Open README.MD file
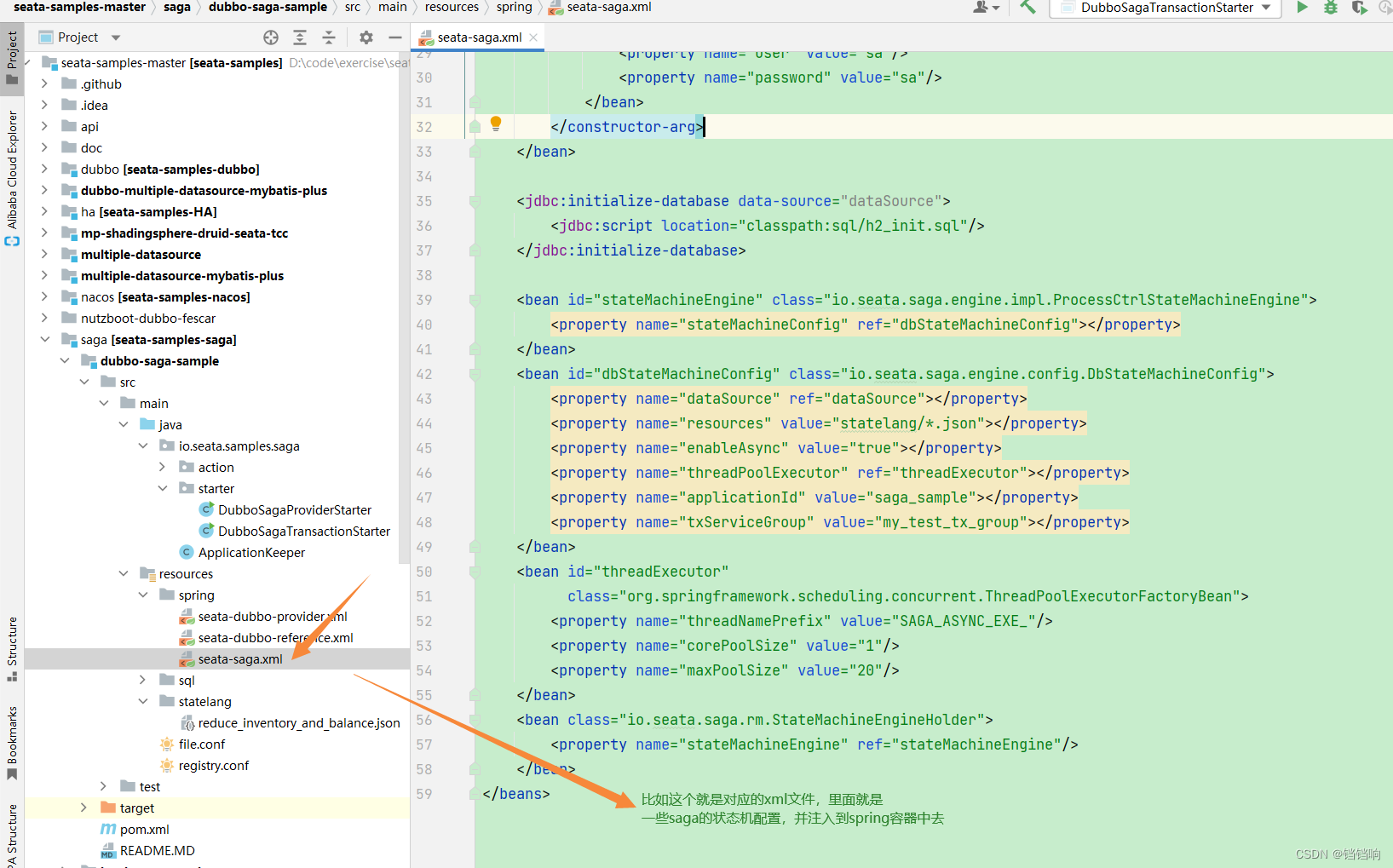 [158, 851]
